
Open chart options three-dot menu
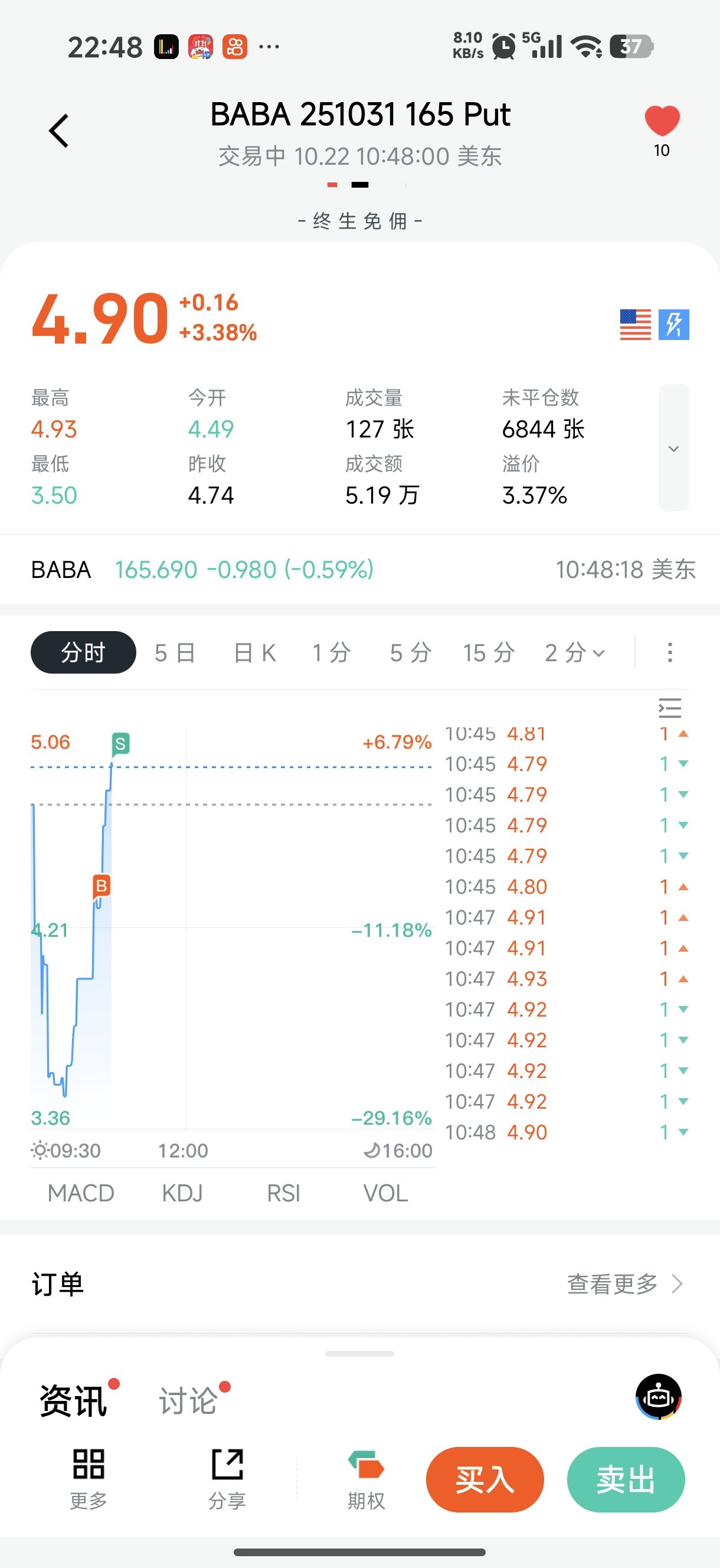point(669,652)
